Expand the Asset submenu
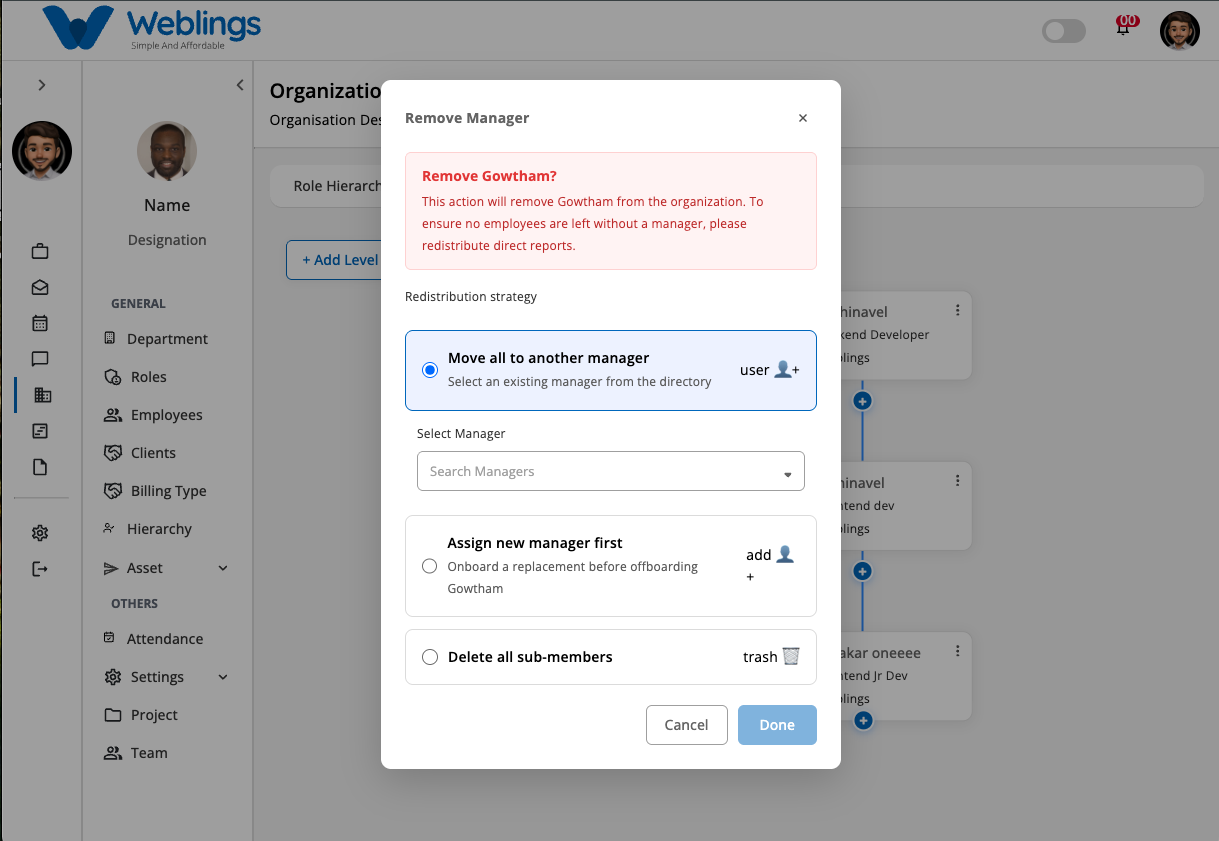Screen dimensions: 1219x841 coord(223,568)
